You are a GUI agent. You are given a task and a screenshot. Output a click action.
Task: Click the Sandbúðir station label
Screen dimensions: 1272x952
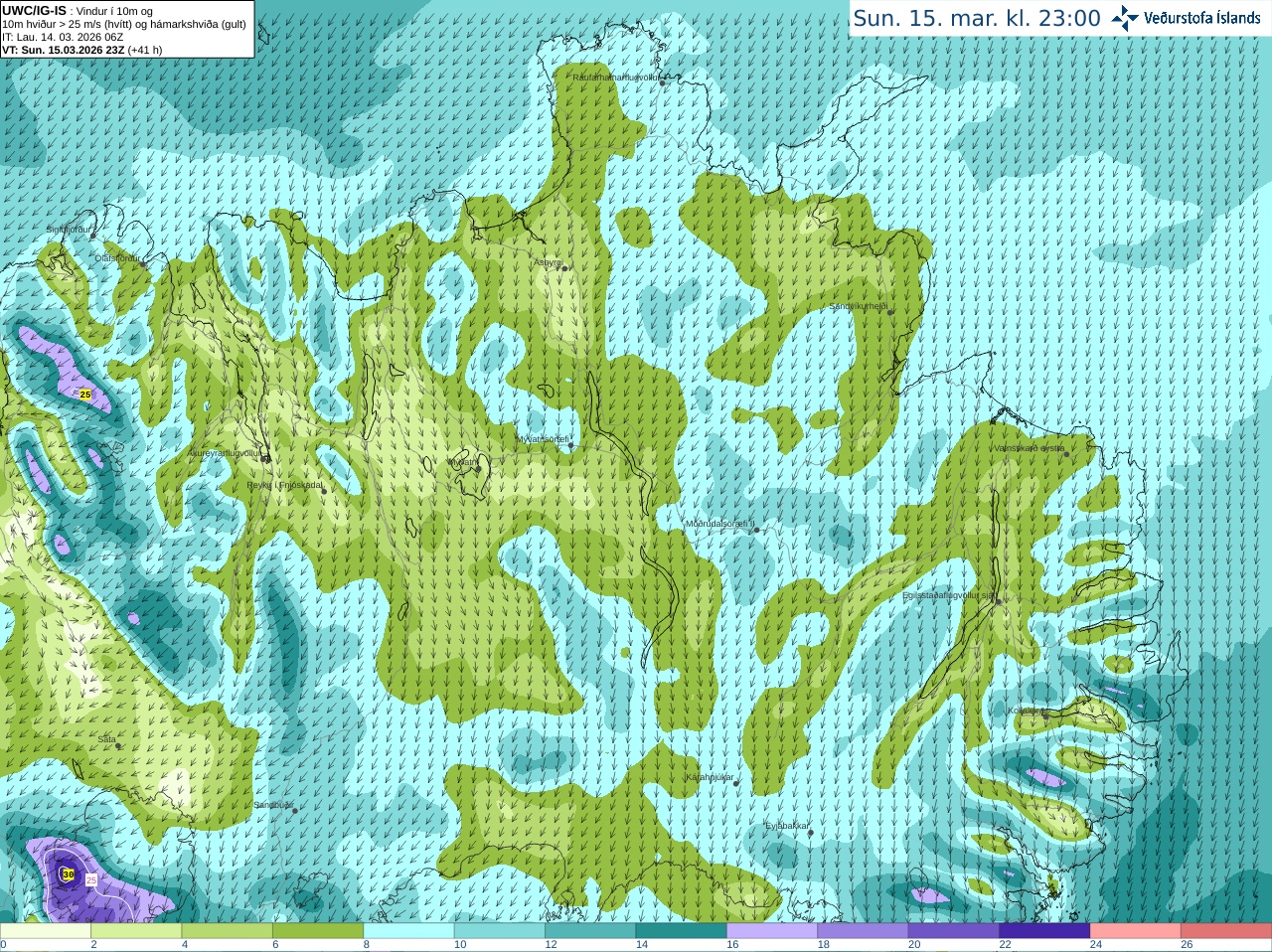[273, 805]
